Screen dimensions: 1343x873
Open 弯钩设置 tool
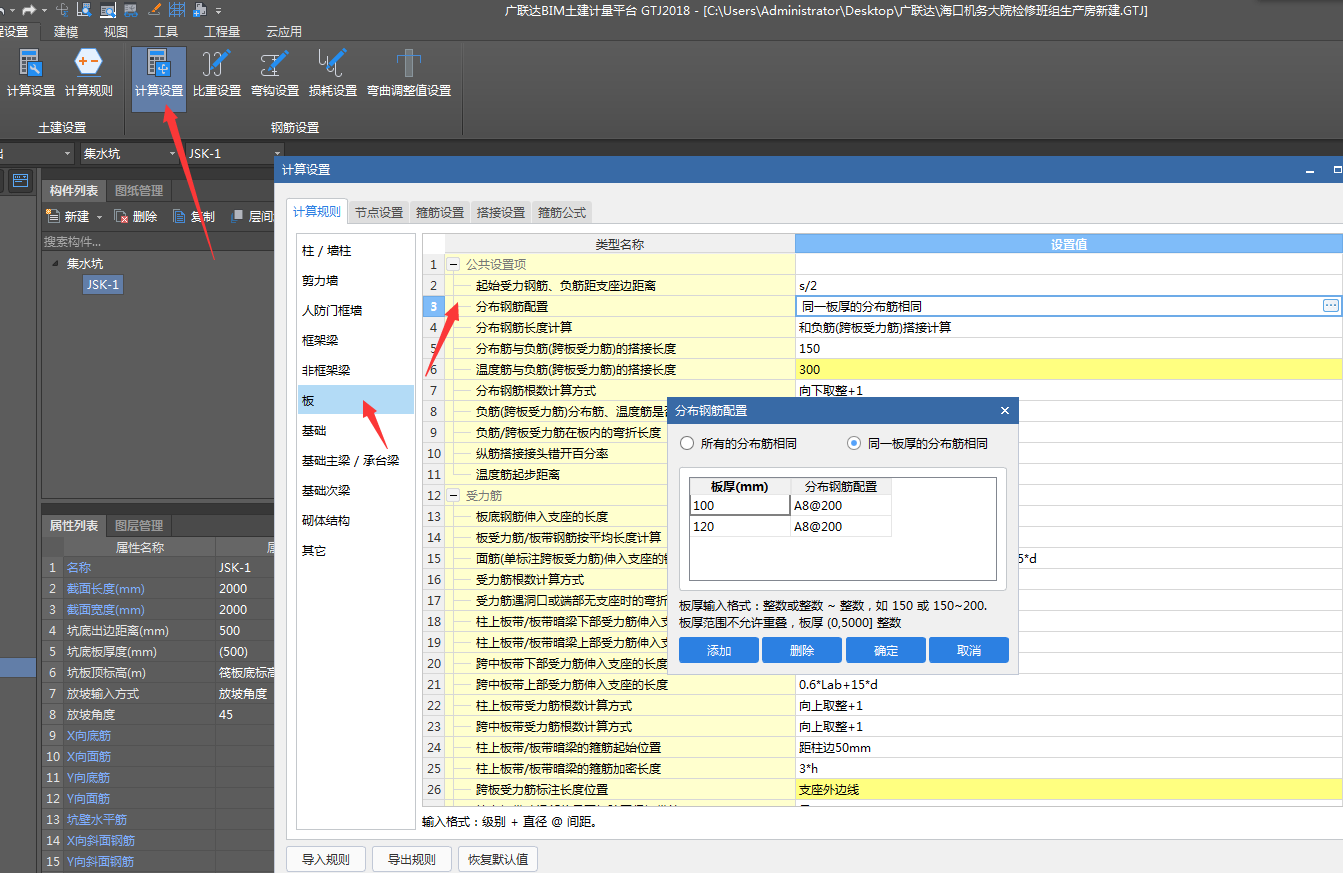(275, 73)
